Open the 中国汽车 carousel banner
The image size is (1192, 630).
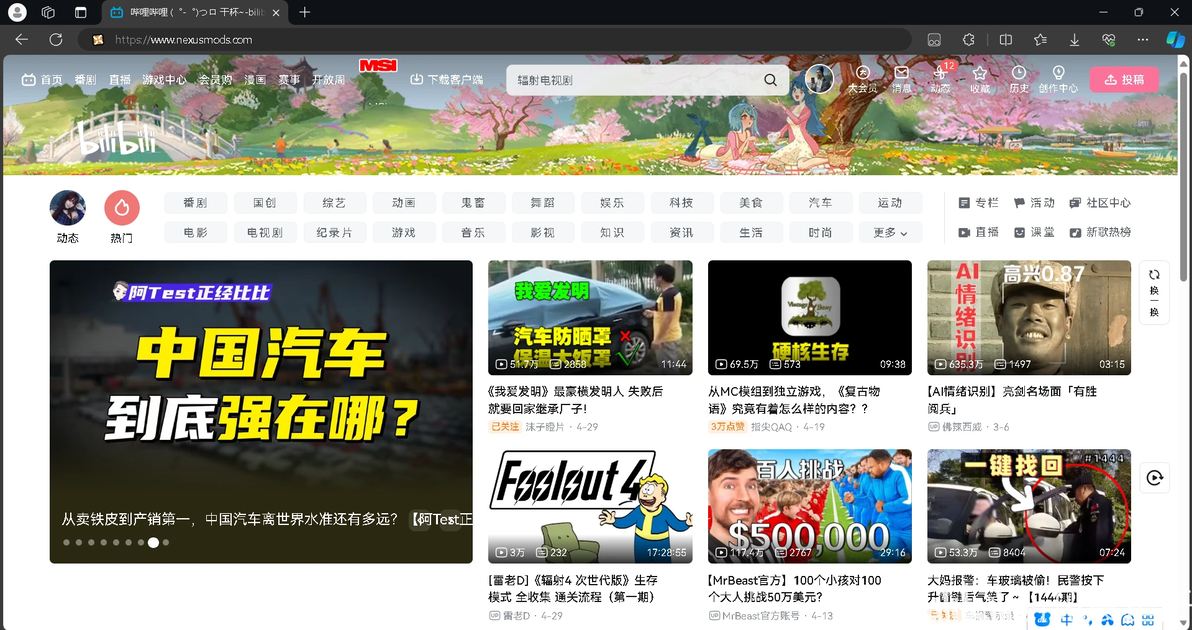[x=261, y=411]
